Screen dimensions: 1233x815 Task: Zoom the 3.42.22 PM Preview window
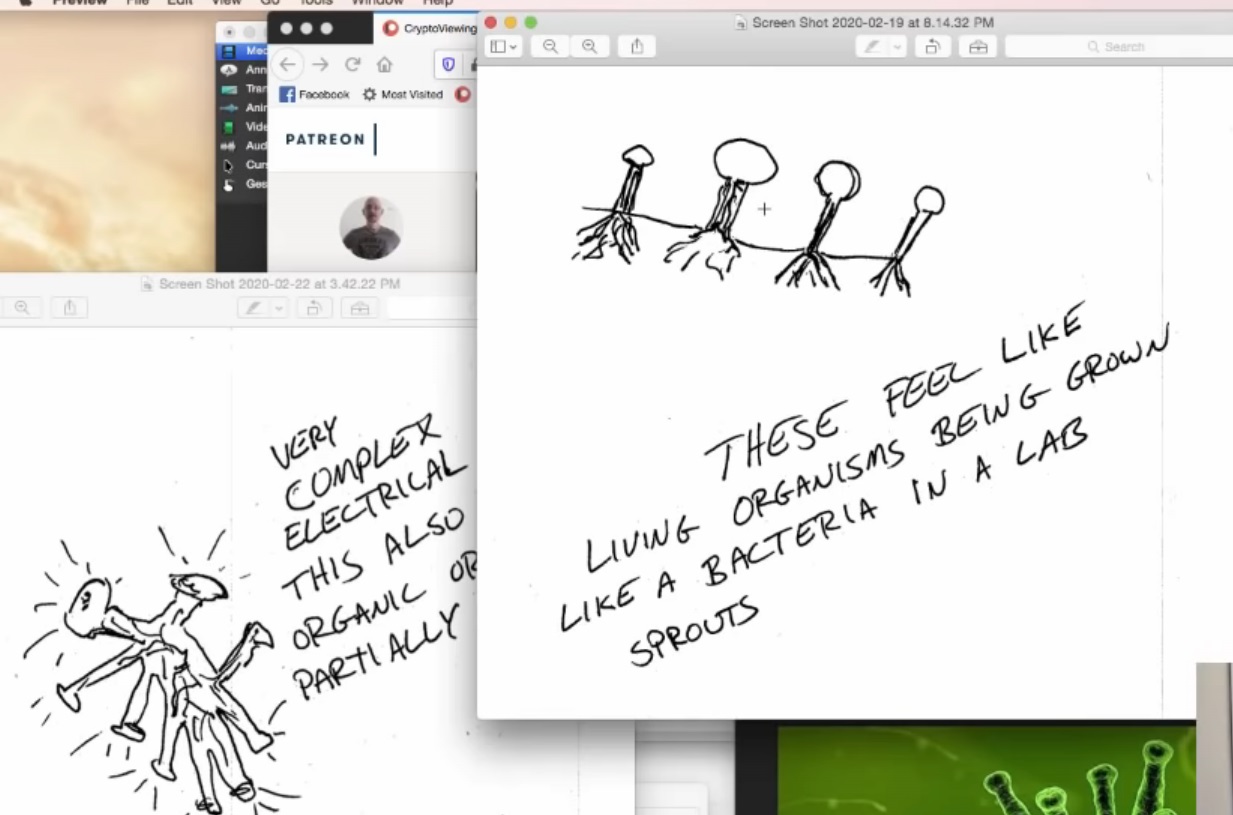[x=21, y=309]
